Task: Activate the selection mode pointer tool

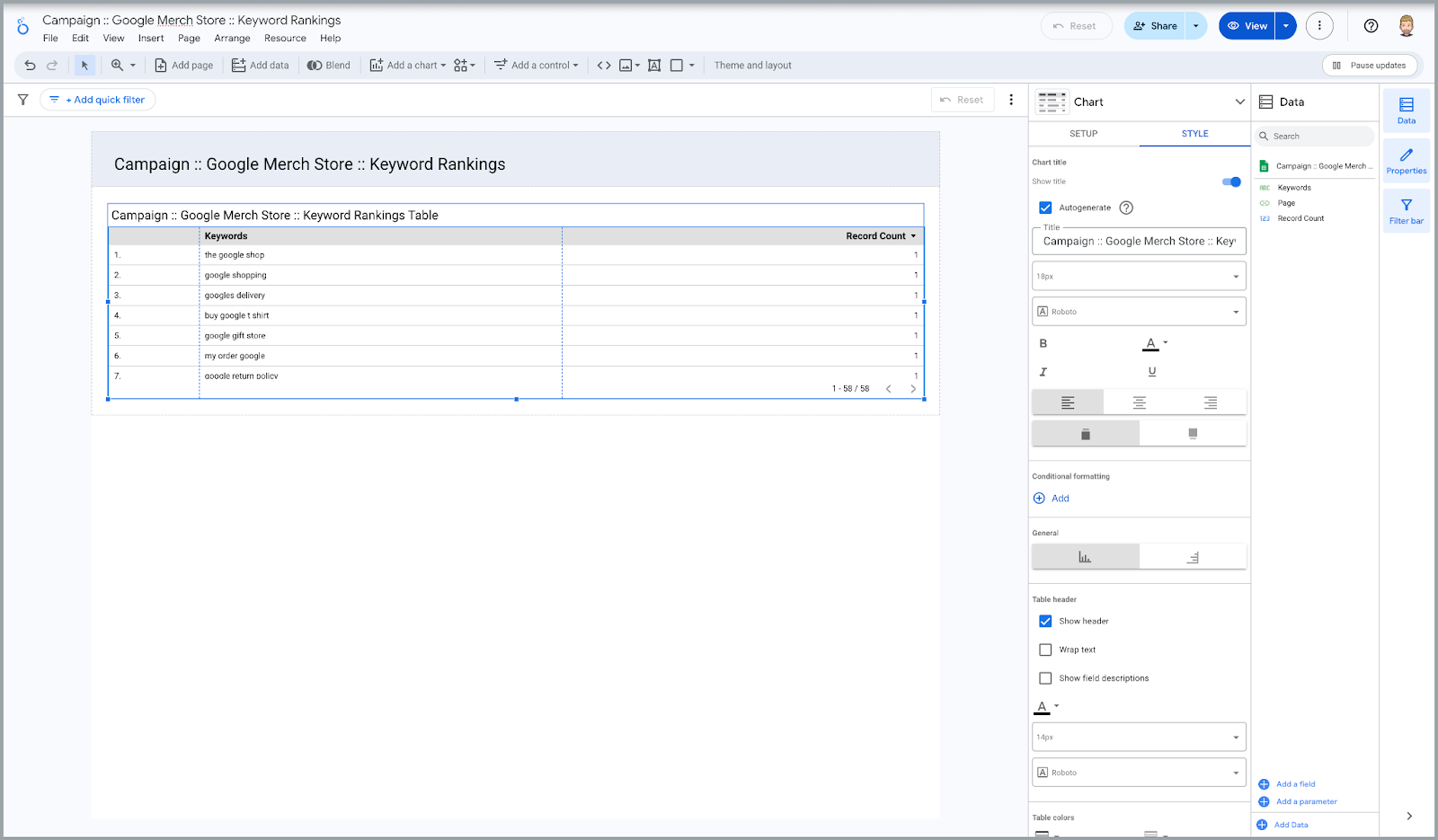Action: (x=84, y=66)
